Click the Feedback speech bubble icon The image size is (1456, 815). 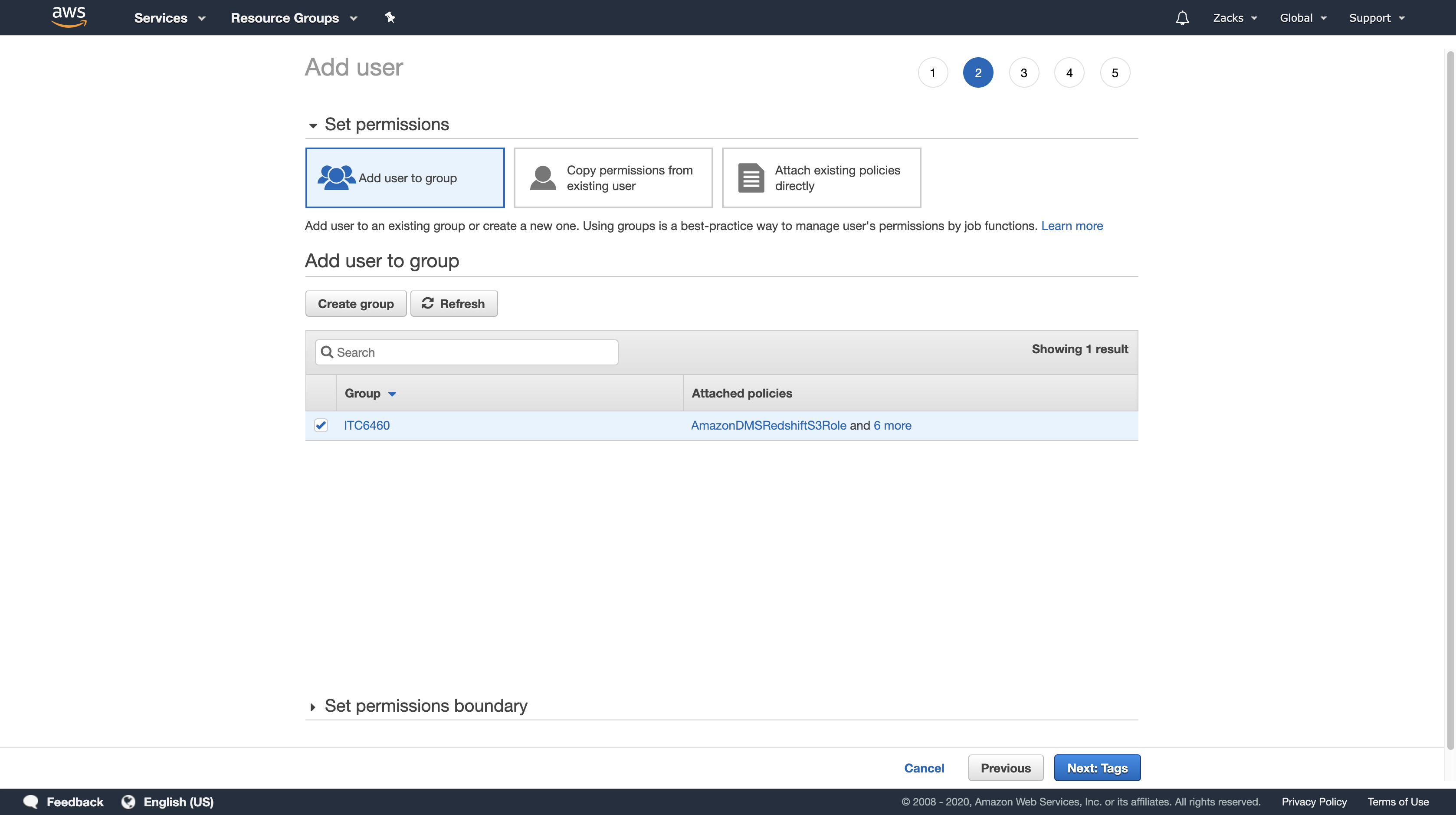[x=31, y=802]
